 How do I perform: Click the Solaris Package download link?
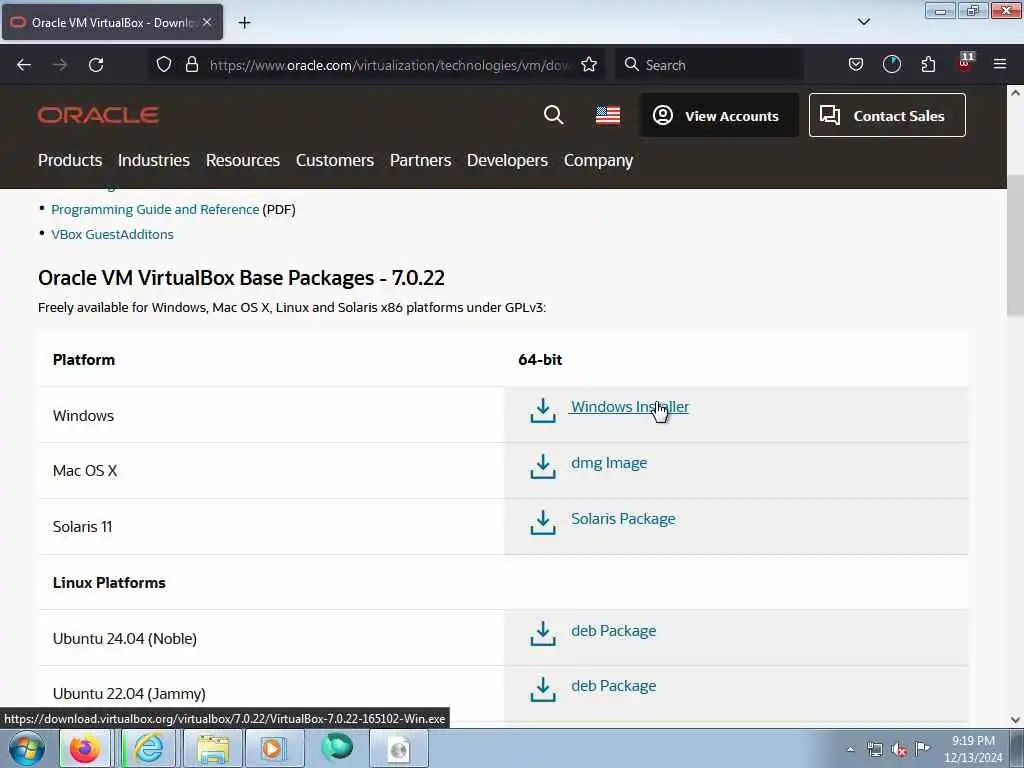pyautogui.click(x=623, y=519)
